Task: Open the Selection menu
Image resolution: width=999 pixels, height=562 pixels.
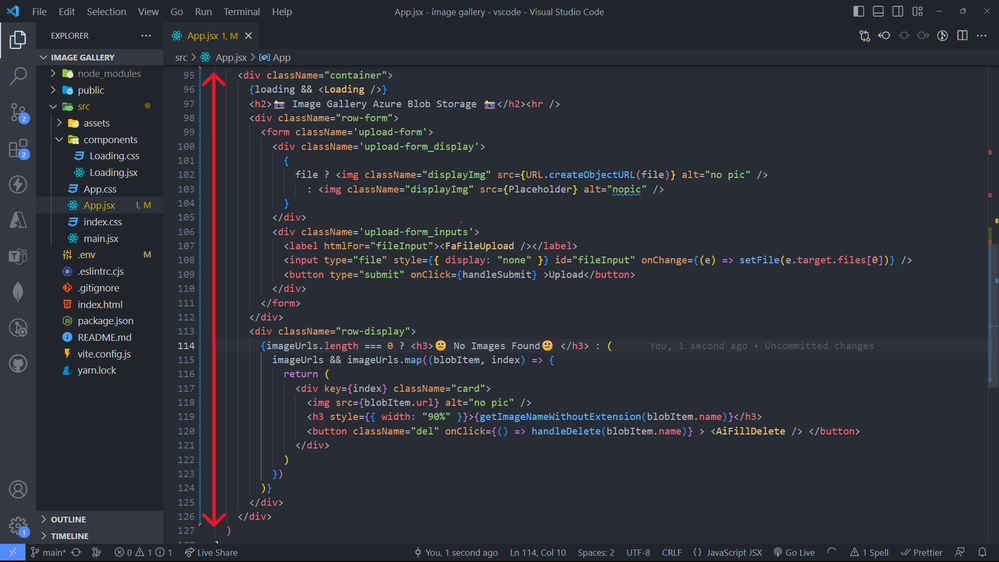Action: 106,11
